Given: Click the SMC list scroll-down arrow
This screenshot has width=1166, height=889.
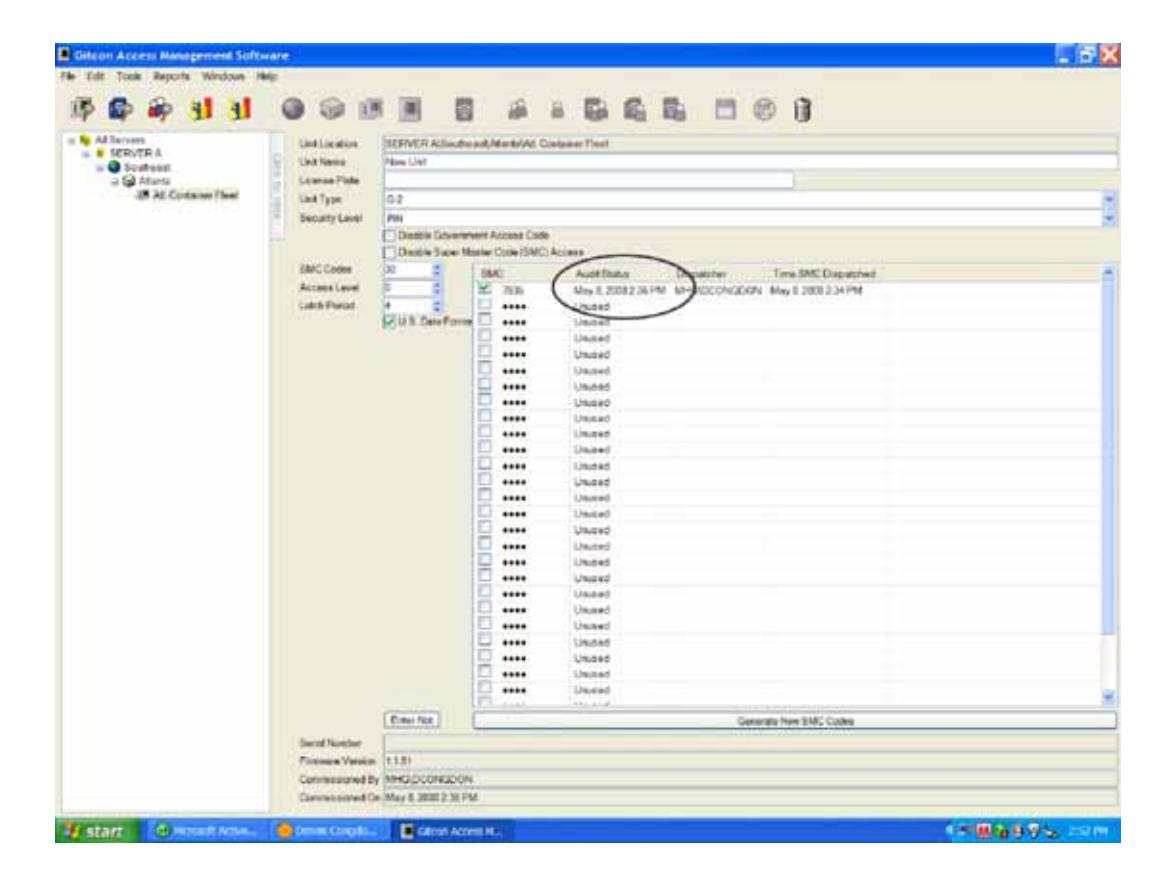Looking at the screenshot, I should coord(1108,697).
